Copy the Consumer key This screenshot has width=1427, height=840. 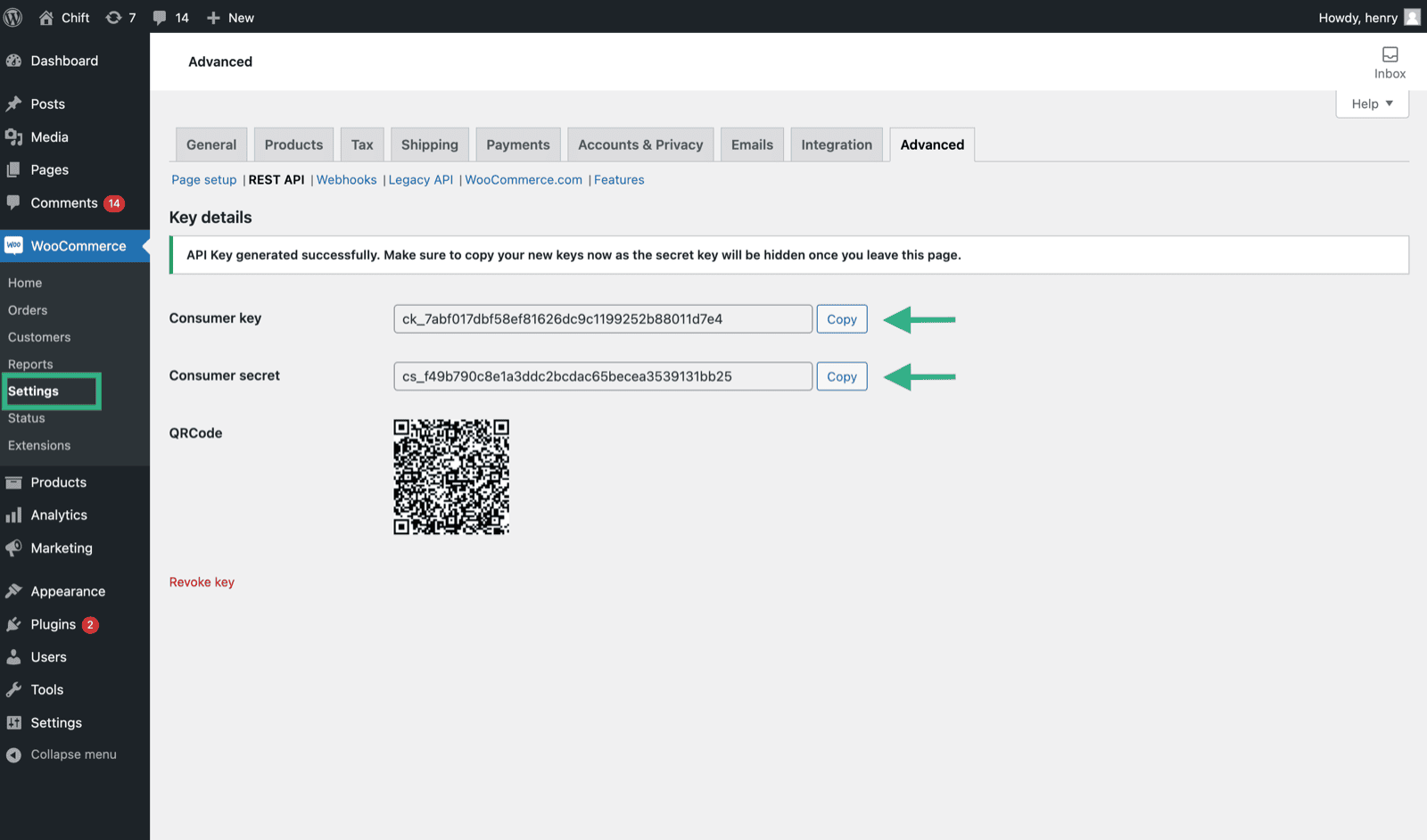point(842,319)
